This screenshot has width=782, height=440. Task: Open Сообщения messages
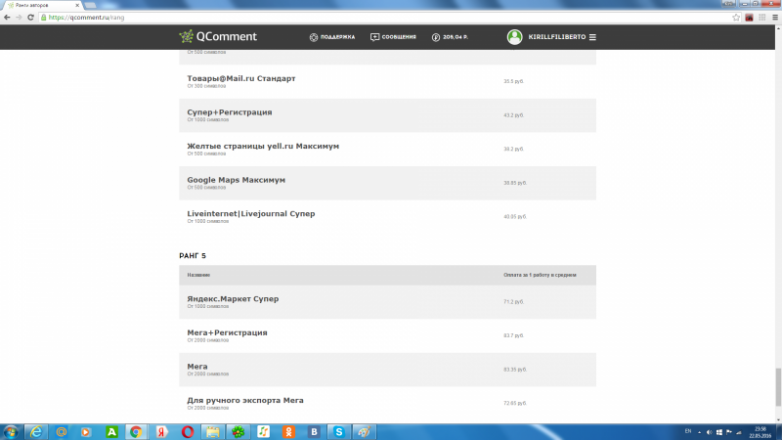(393, 37)
